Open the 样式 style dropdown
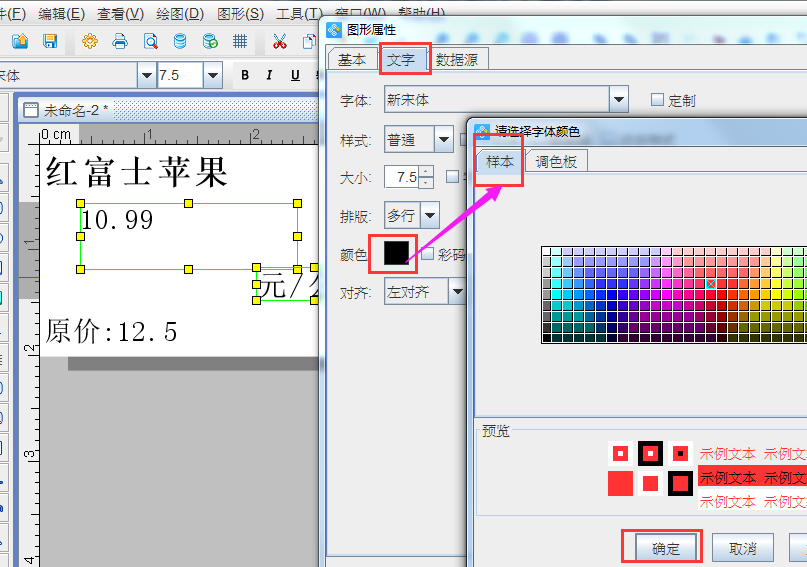Viewport: 807px width, 567px height. (x=443, y=139)
